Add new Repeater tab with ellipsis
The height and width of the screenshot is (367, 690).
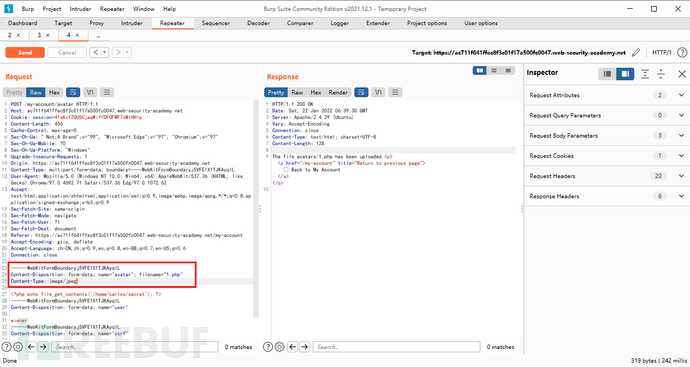tap(98, 35)
